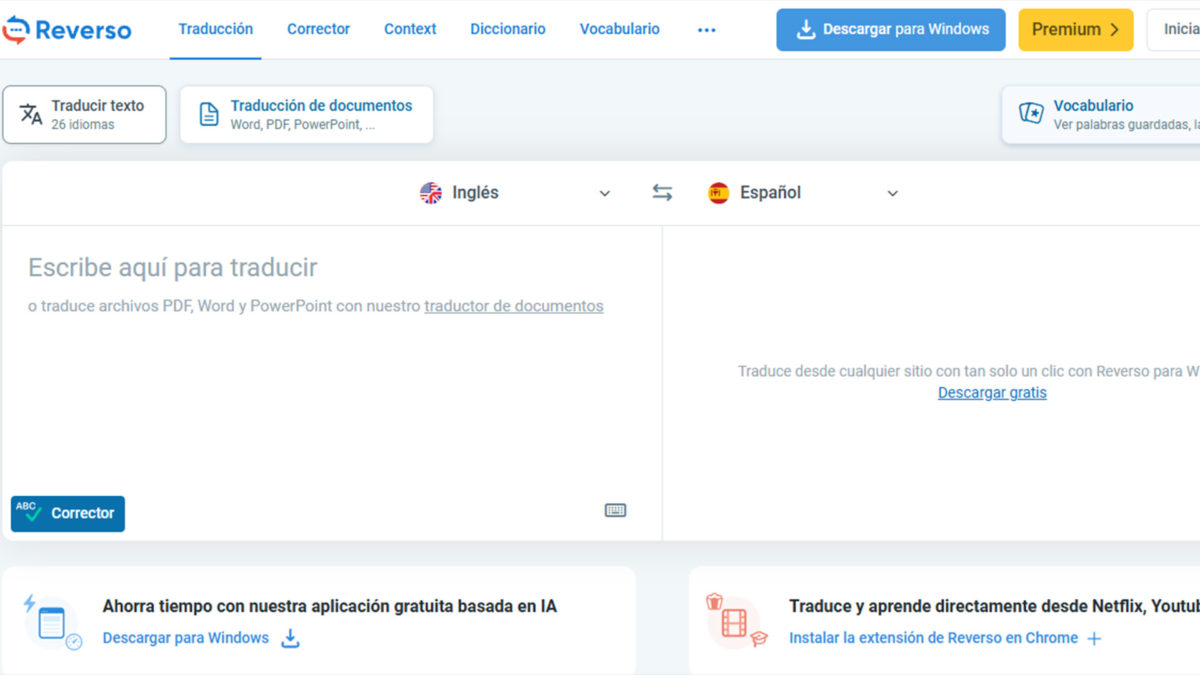Click the Descargar para Windows link
Screen dimensions: 1200x675
pos(186,638)
